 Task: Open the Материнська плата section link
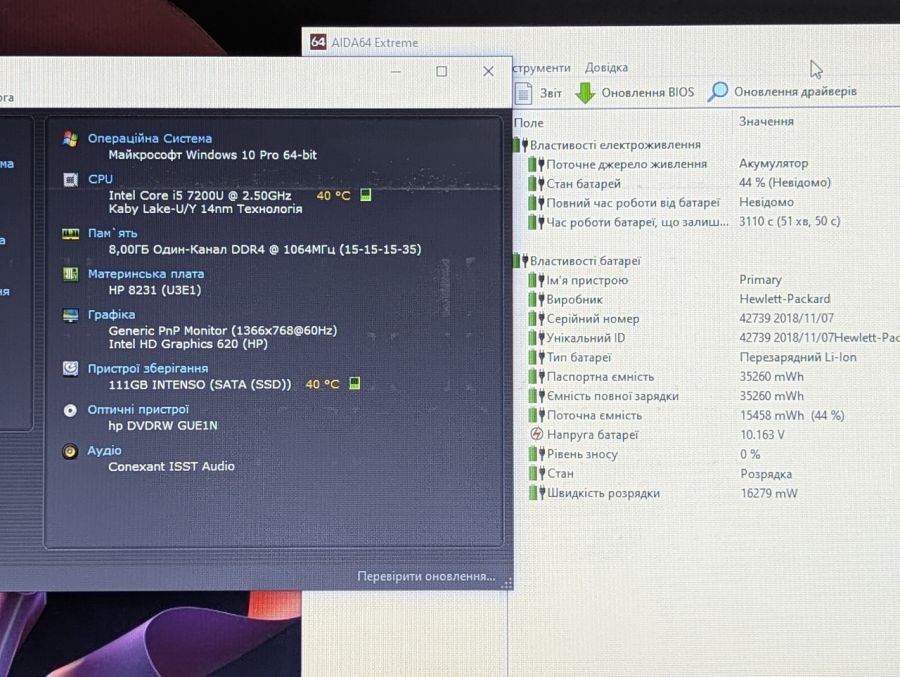146,274
